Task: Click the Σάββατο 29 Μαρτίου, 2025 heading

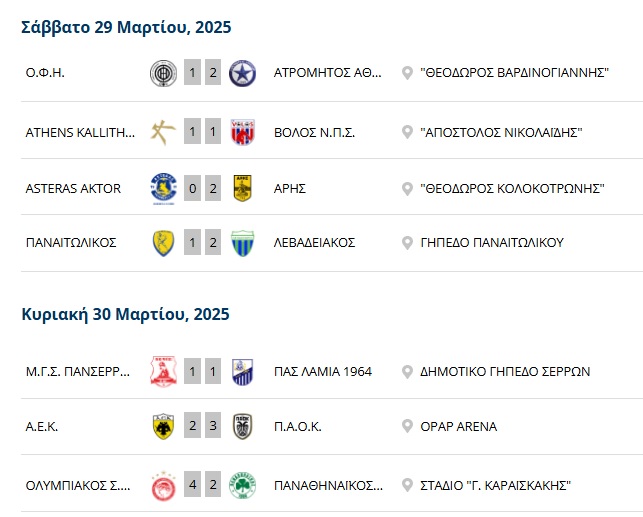Action: [x=126, y=27]
